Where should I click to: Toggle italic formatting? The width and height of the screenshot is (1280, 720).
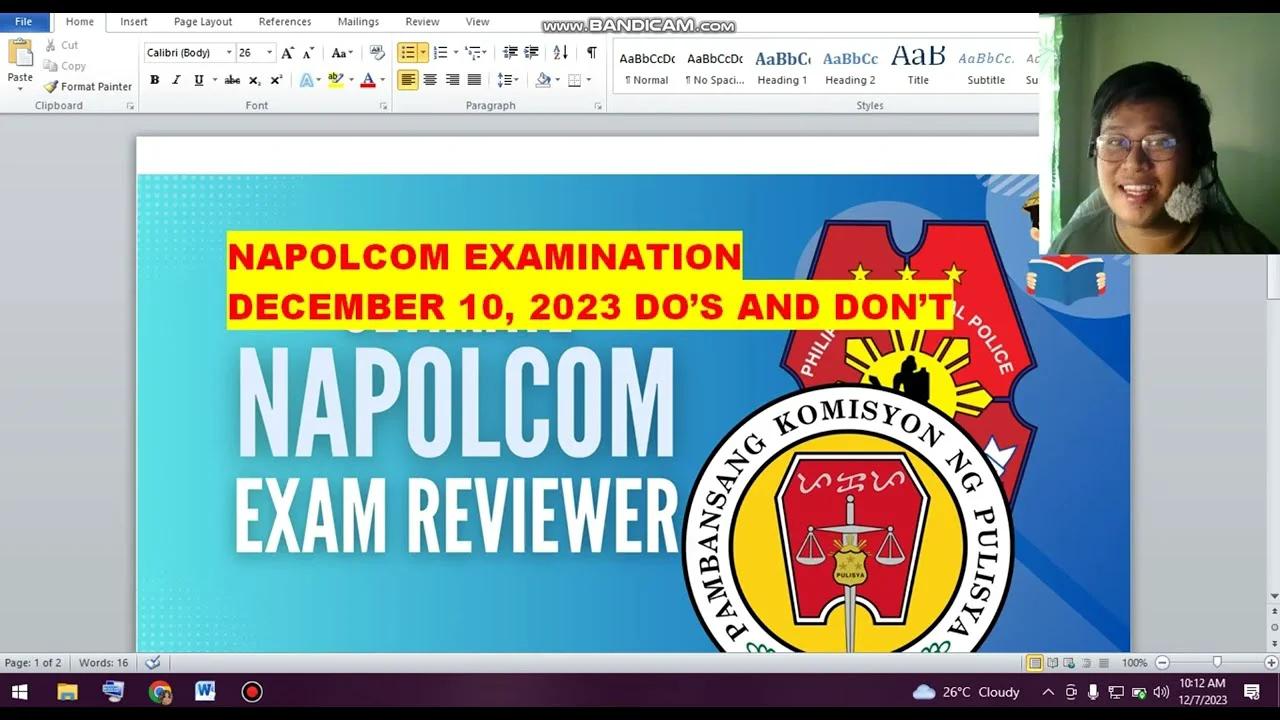[x=175, y=79]
